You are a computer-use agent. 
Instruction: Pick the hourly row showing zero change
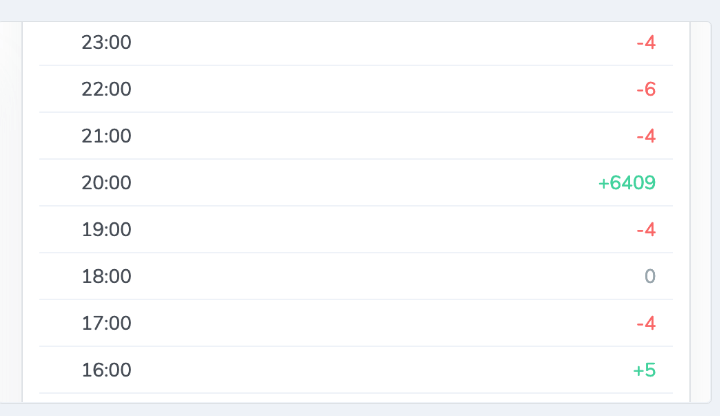(356, 277)
